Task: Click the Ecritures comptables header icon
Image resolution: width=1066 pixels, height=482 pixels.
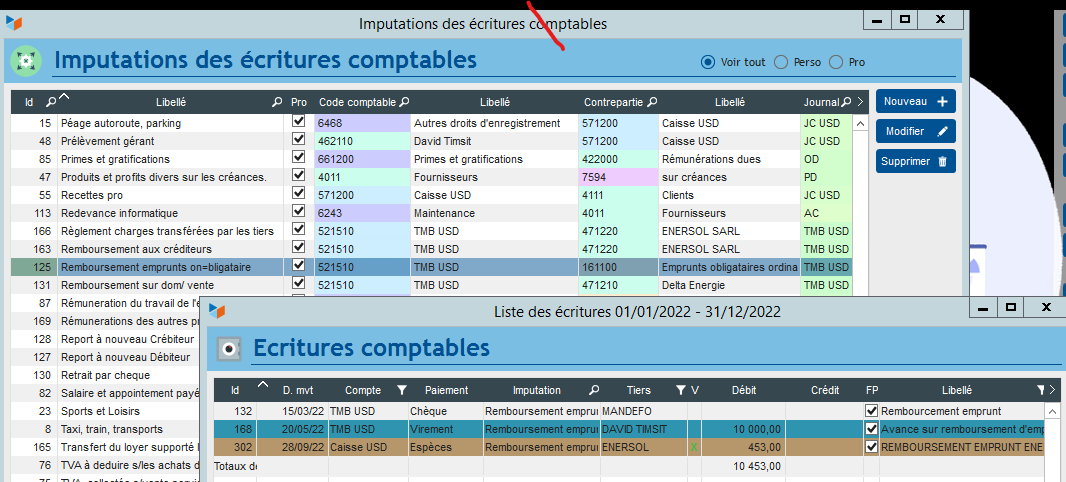Action: click(230, 347)
